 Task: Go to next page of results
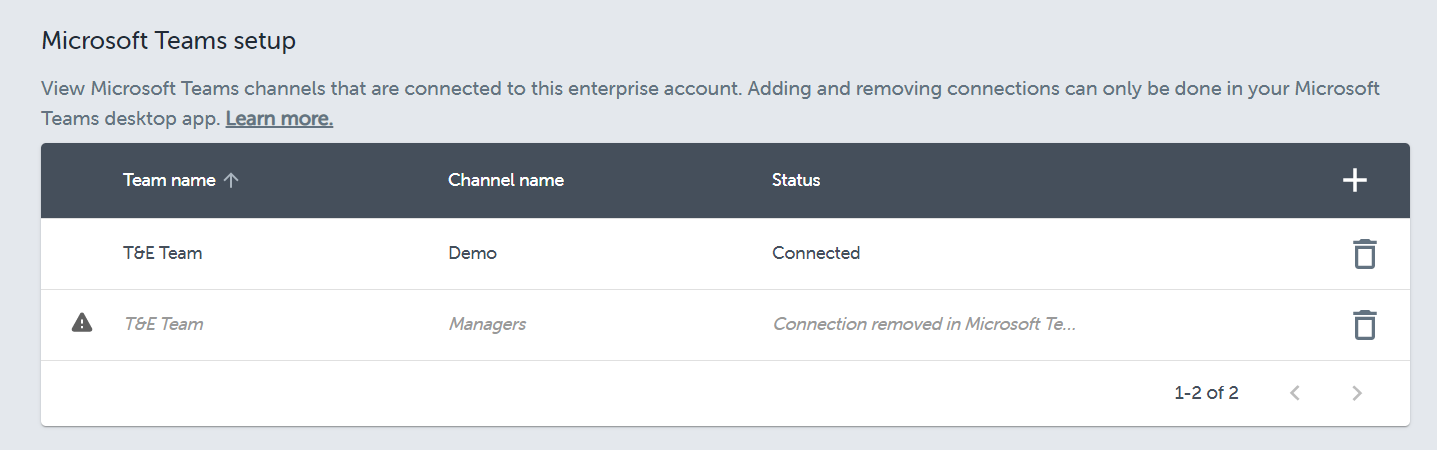pyautogui.click(x=1357, y=393)
